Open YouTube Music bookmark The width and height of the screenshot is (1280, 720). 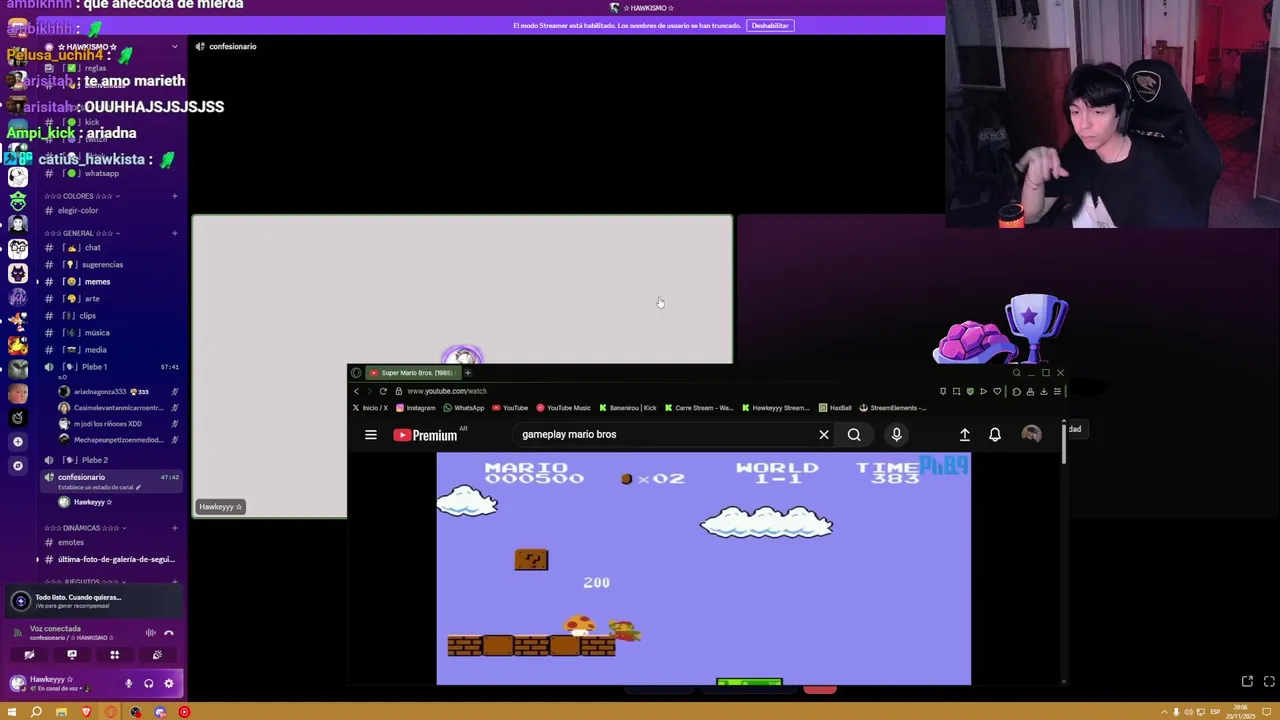[564, 408]
